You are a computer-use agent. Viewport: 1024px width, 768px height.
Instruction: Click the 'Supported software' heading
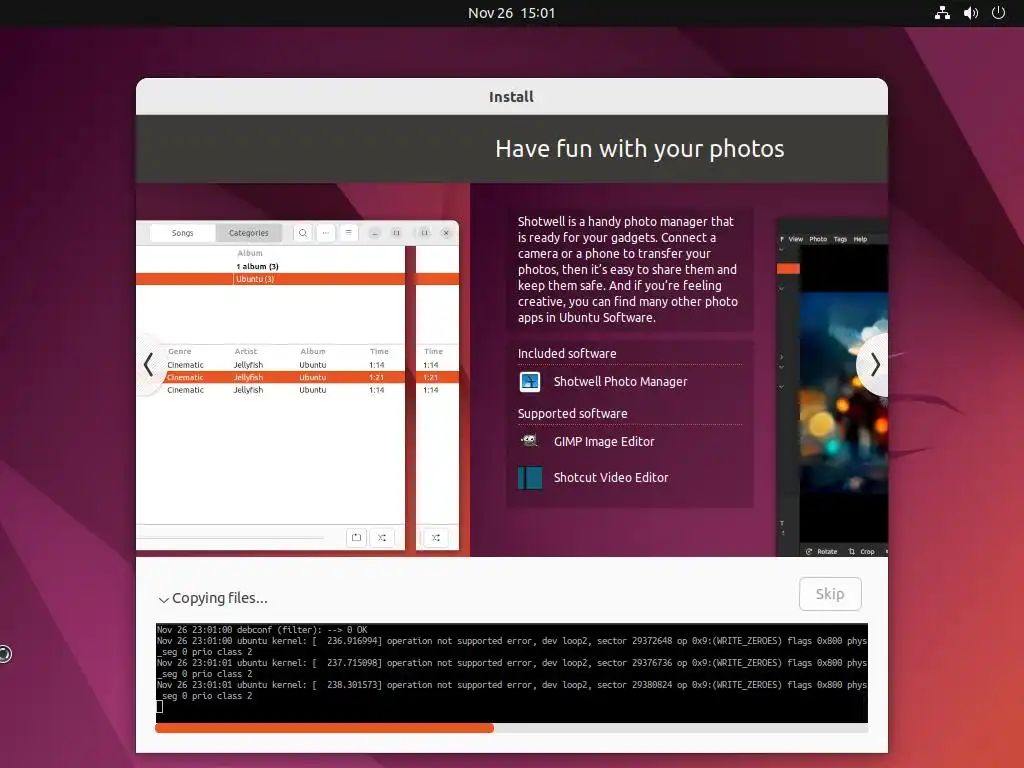pyautogui.click(x=572, y=413)
